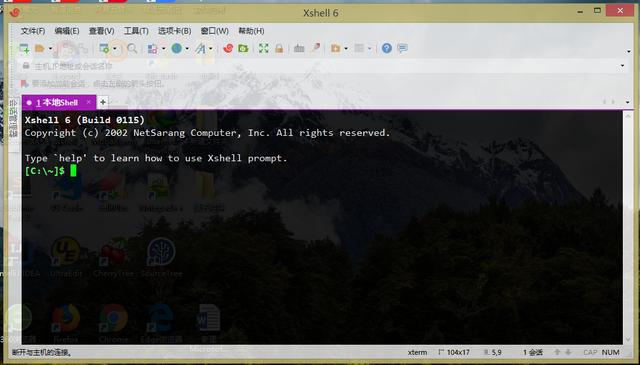640x365 pixels.
Task: Open the 文件(F) menu
Action: [33, 31]
